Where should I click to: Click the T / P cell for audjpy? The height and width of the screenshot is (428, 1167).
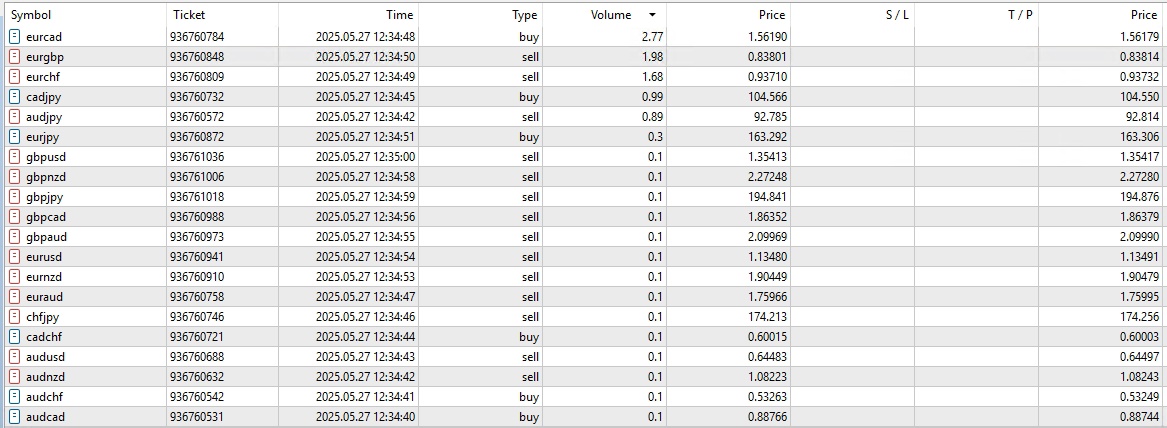pos(976,117)
